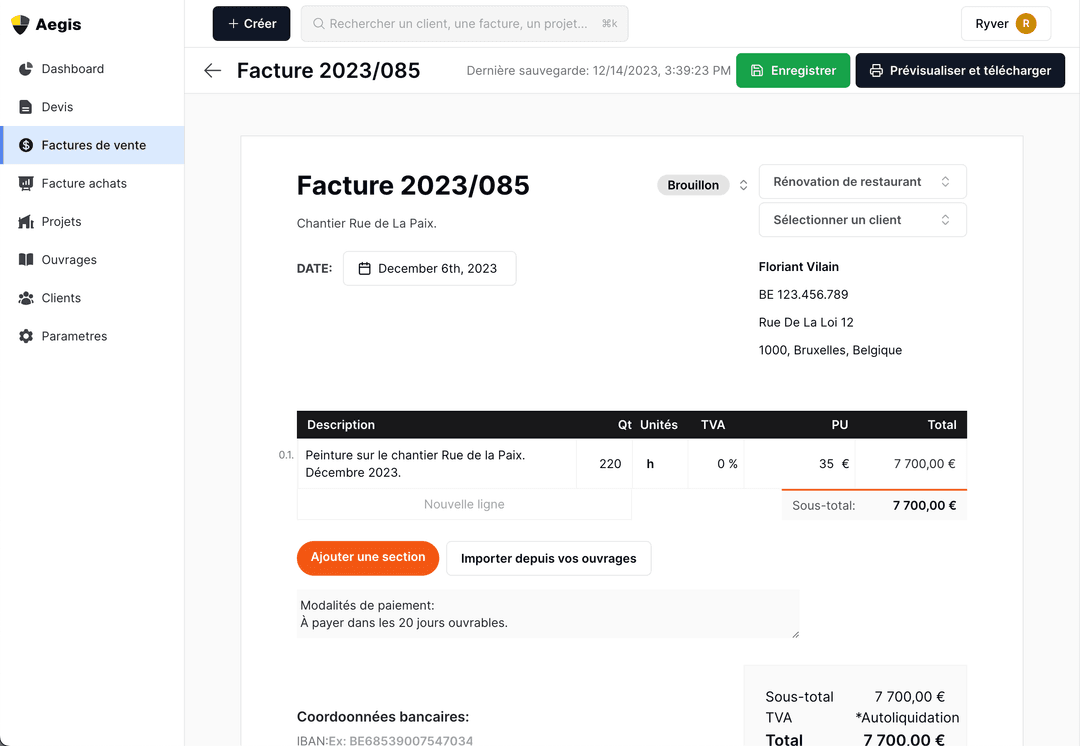This screenshot has height=746, width=1080.
Task: Click the Parametres gear icon
Action: pos(25,336)
